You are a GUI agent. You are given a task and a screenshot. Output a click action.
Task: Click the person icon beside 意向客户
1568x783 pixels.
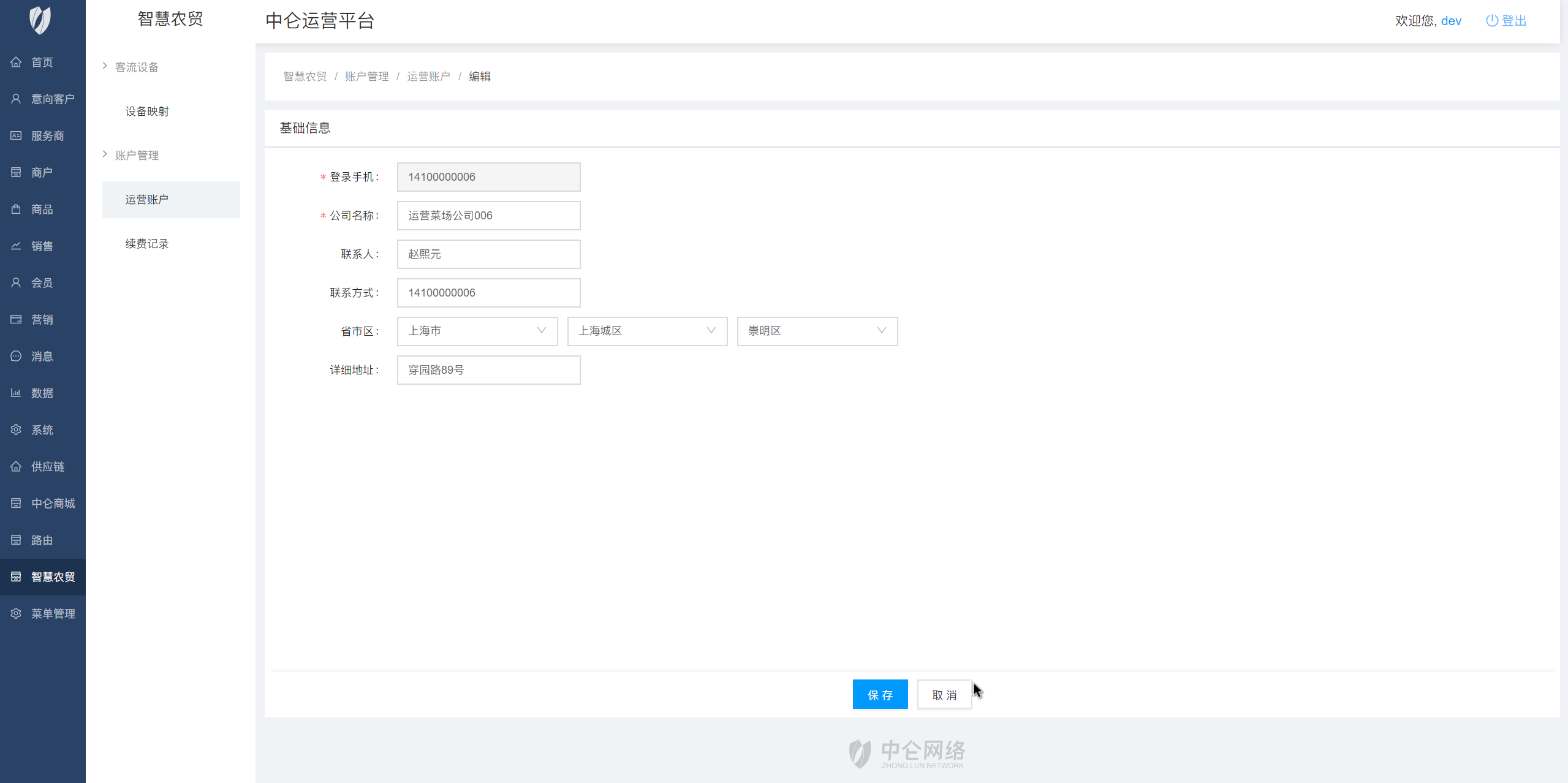pyautogui.click(x=16, y=99)
